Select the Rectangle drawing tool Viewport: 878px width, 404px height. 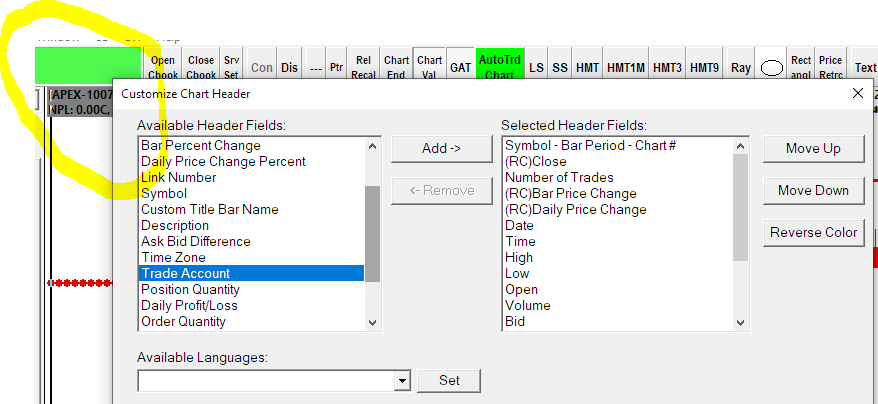tap(801, 66)
